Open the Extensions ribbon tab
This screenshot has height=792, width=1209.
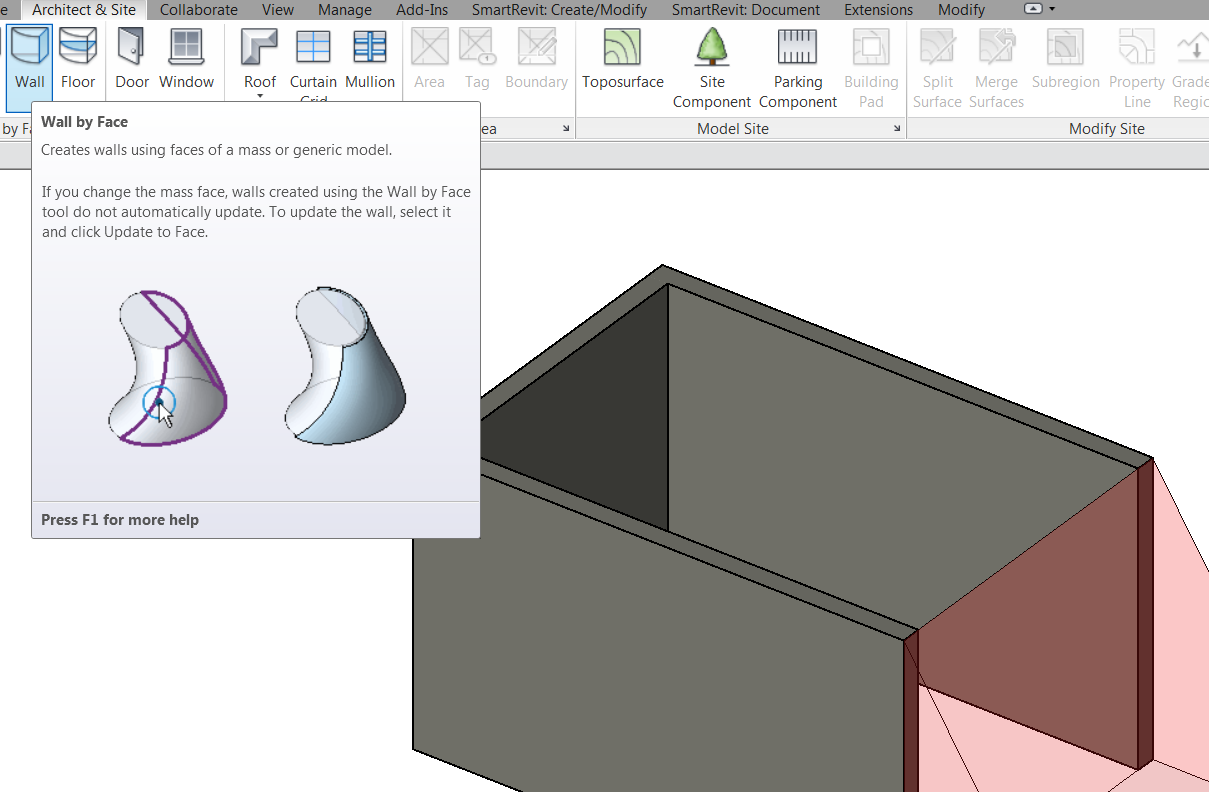pos(878,10)
